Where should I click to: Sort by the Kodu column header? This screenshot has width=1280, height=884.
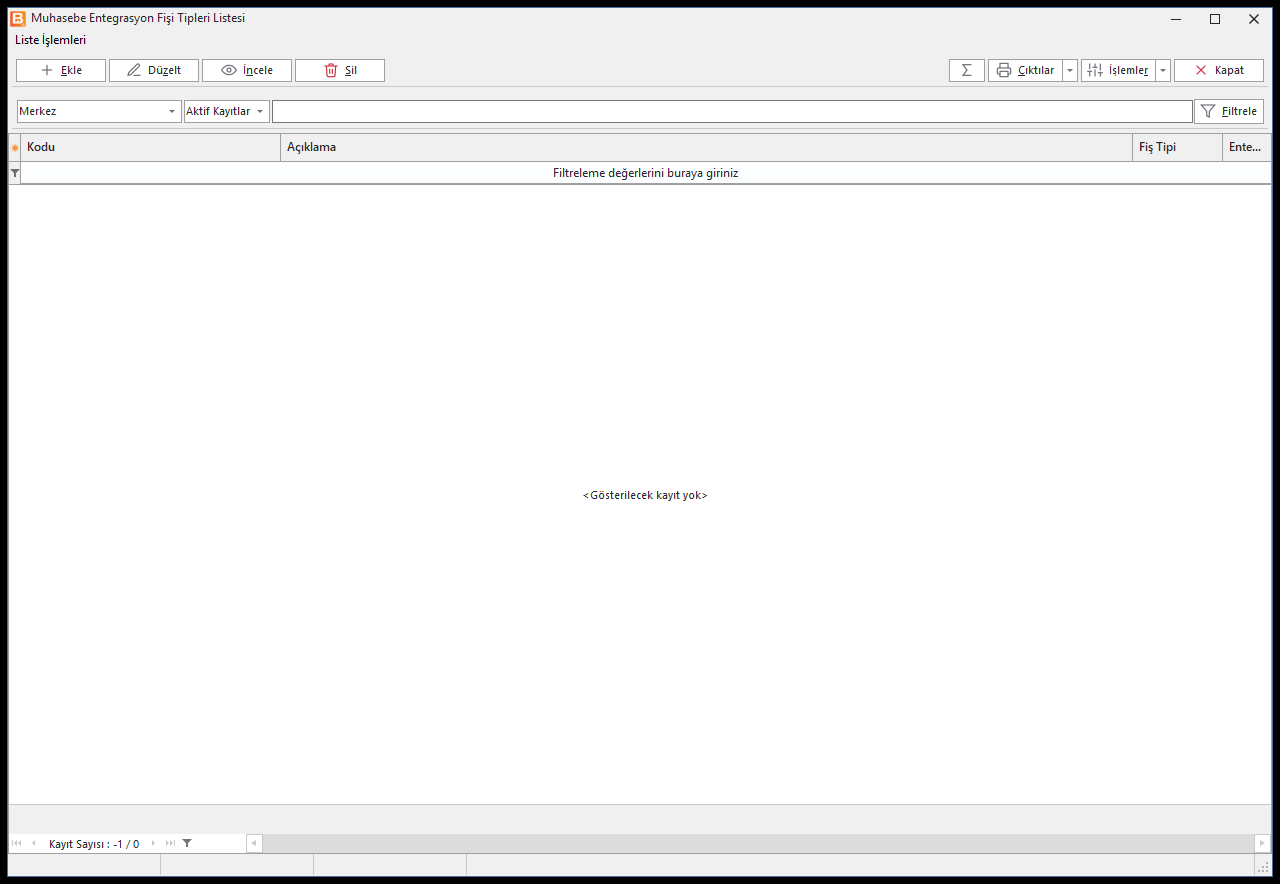pyautogui.click(x=151, y=147)
